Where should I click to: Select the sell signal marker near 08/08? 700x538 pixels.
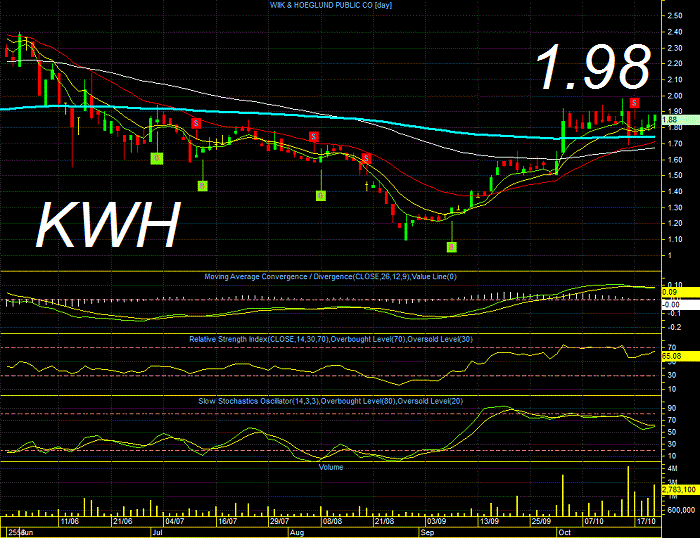(314, 137)
